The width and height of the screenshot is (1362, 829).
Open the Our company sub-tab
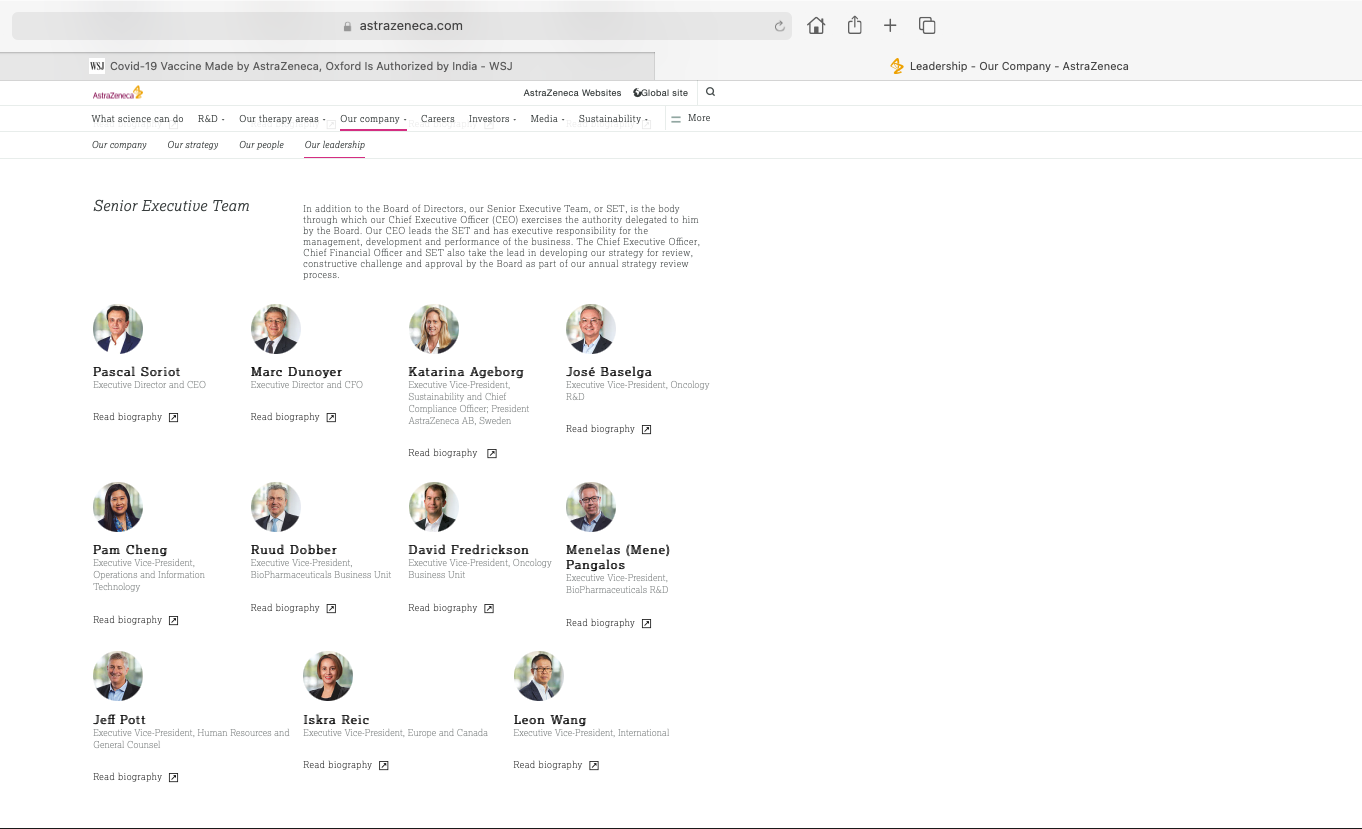point(119,145)
